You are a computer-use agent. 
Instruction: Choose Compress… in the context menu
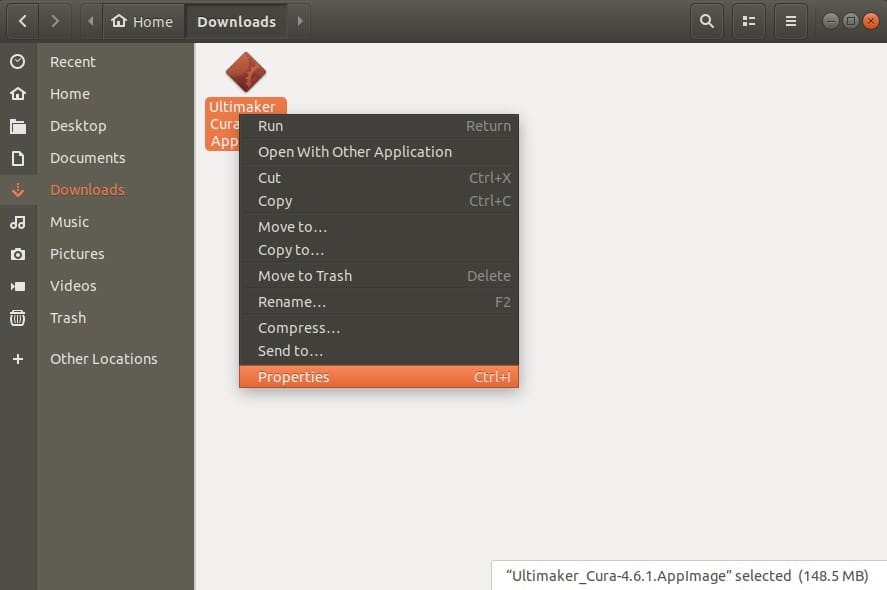379,328
